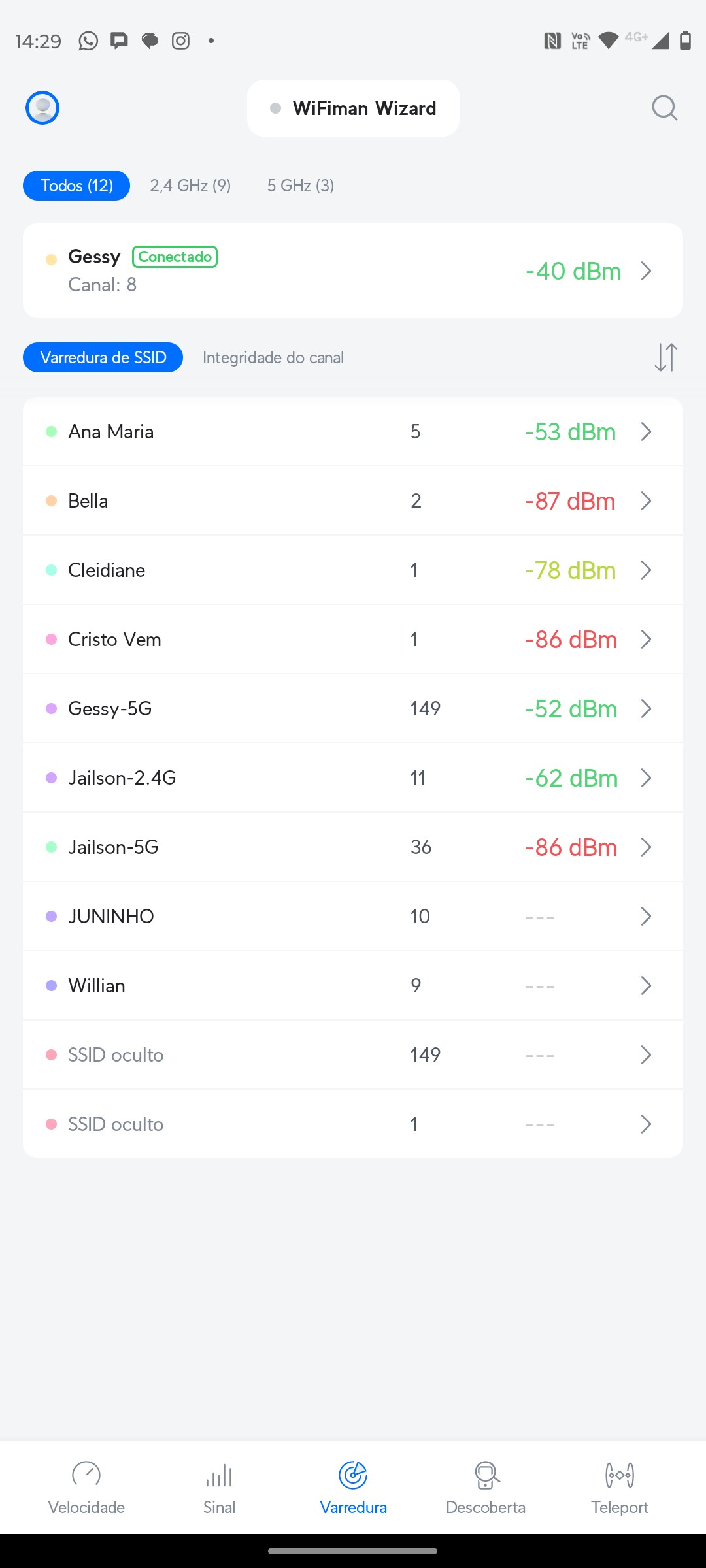Switch to Integridade do canal tab

273,357
